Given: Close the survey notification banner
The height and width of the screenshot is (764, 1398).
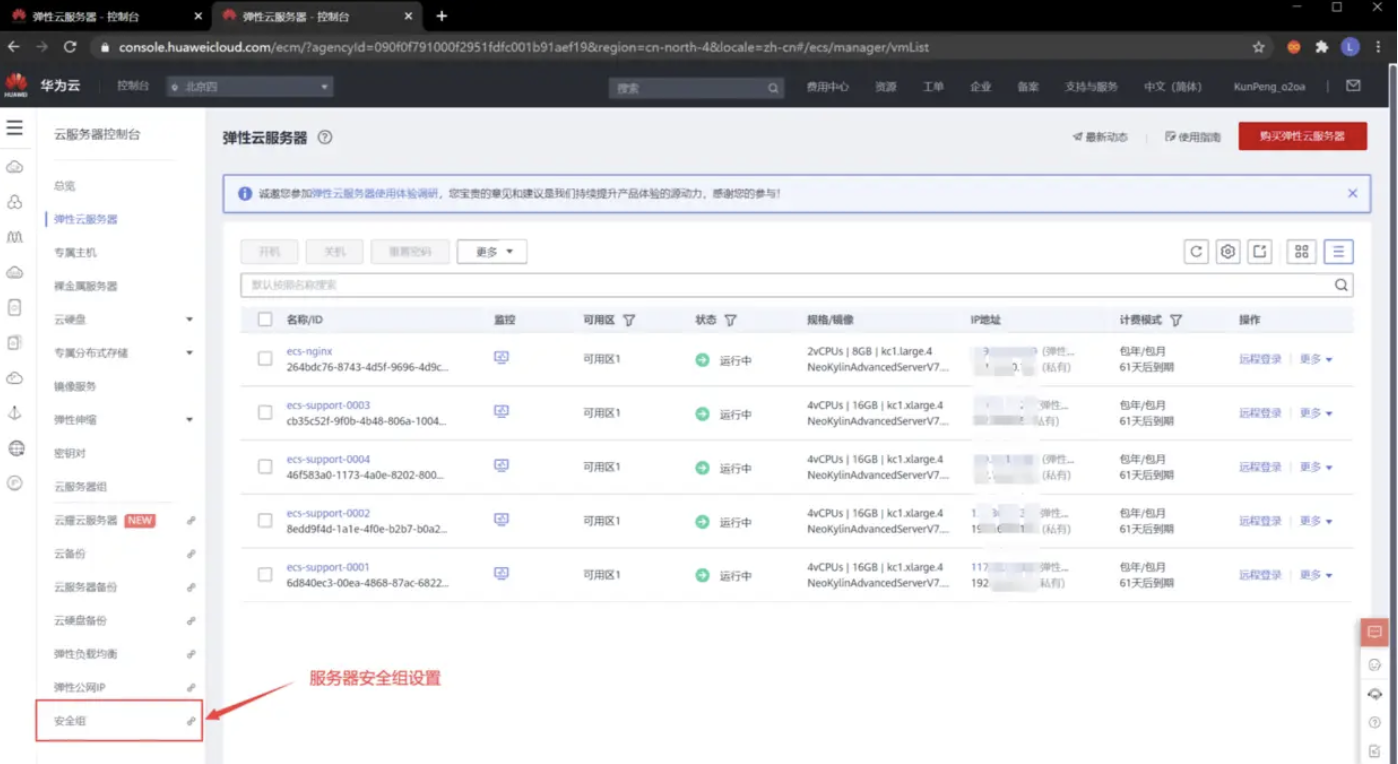Looking at the screenshot, I should 1352,193.
